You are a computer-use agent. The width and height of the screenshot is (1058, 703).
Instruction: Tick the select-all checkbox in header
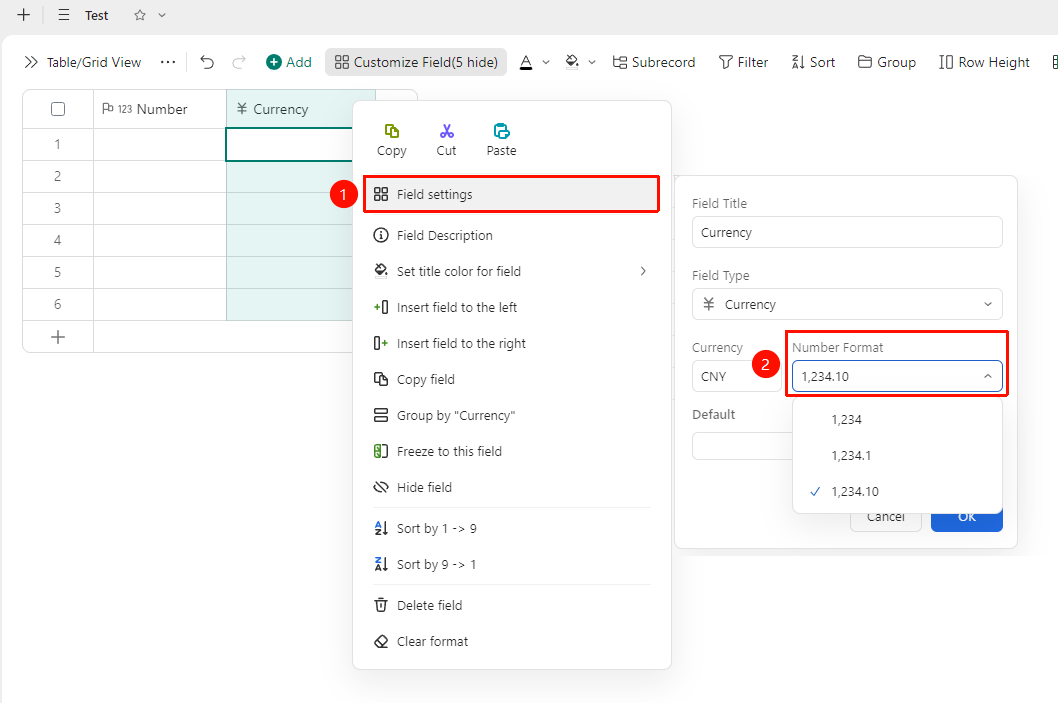tap(58, 109)
